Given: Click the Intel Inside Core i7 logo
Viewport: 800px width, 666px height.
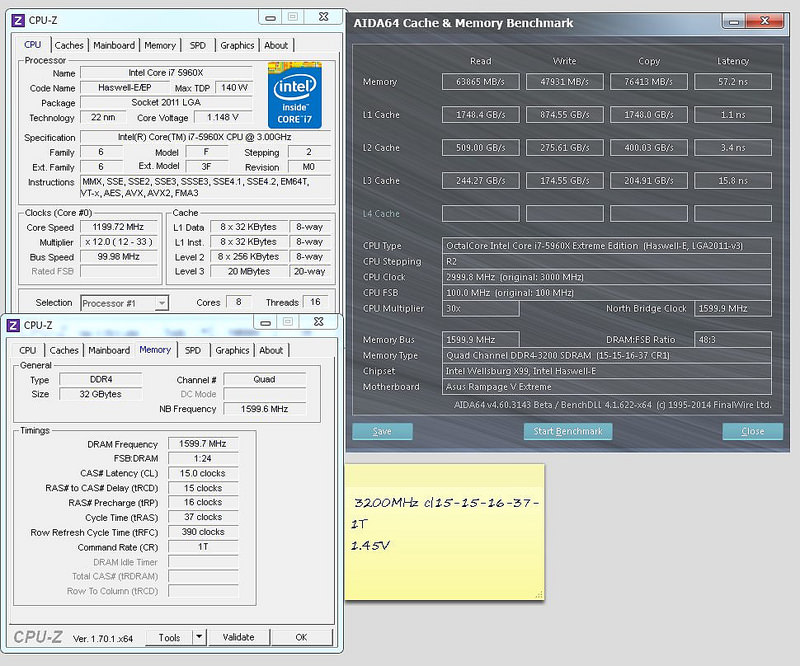Looking at the screenshot, I should point(294,95).
